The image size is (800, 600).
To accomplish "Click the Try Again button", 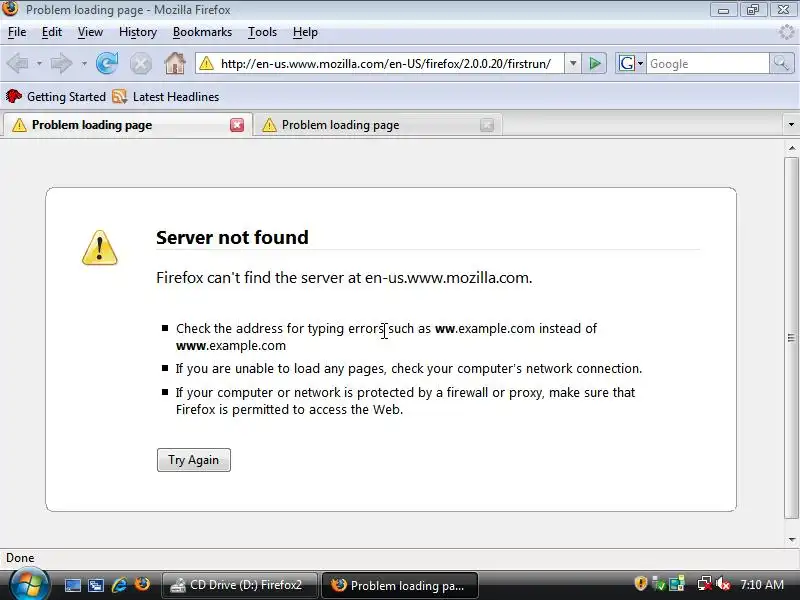I will click(194, 460).
